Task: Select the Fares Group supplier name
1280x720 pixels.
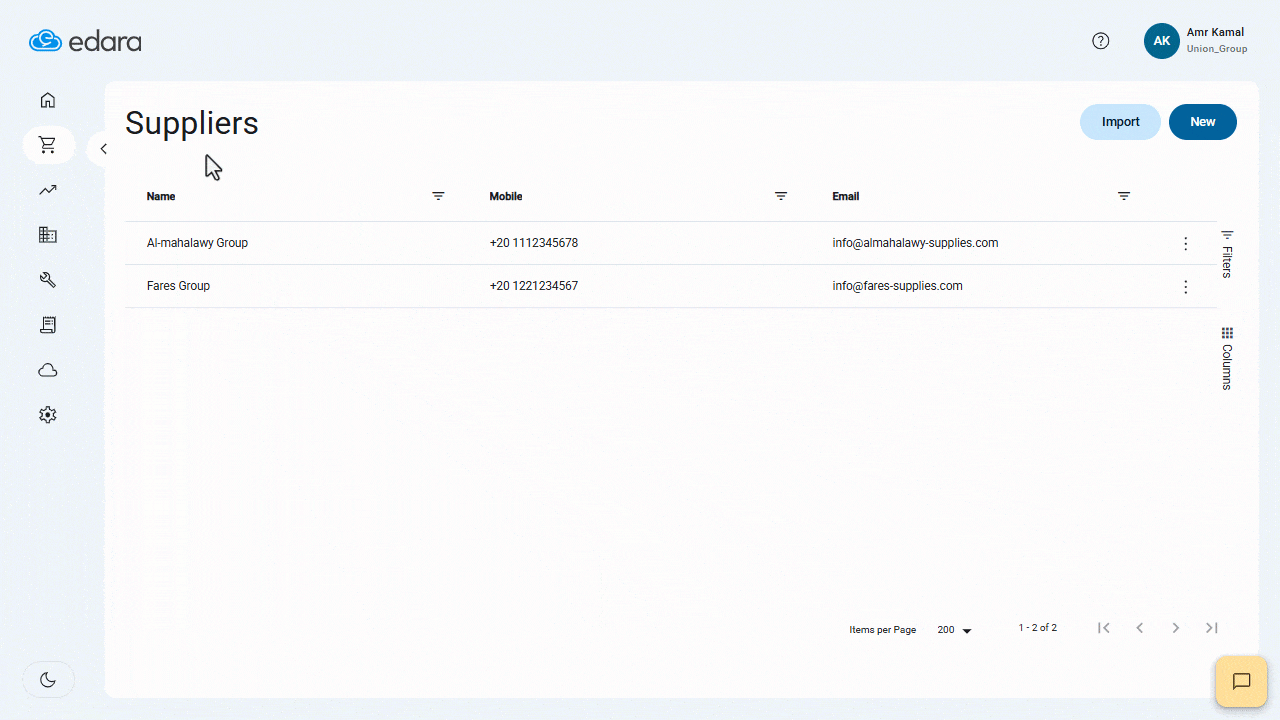Action: pyautogui.click(x=178, y=286)
